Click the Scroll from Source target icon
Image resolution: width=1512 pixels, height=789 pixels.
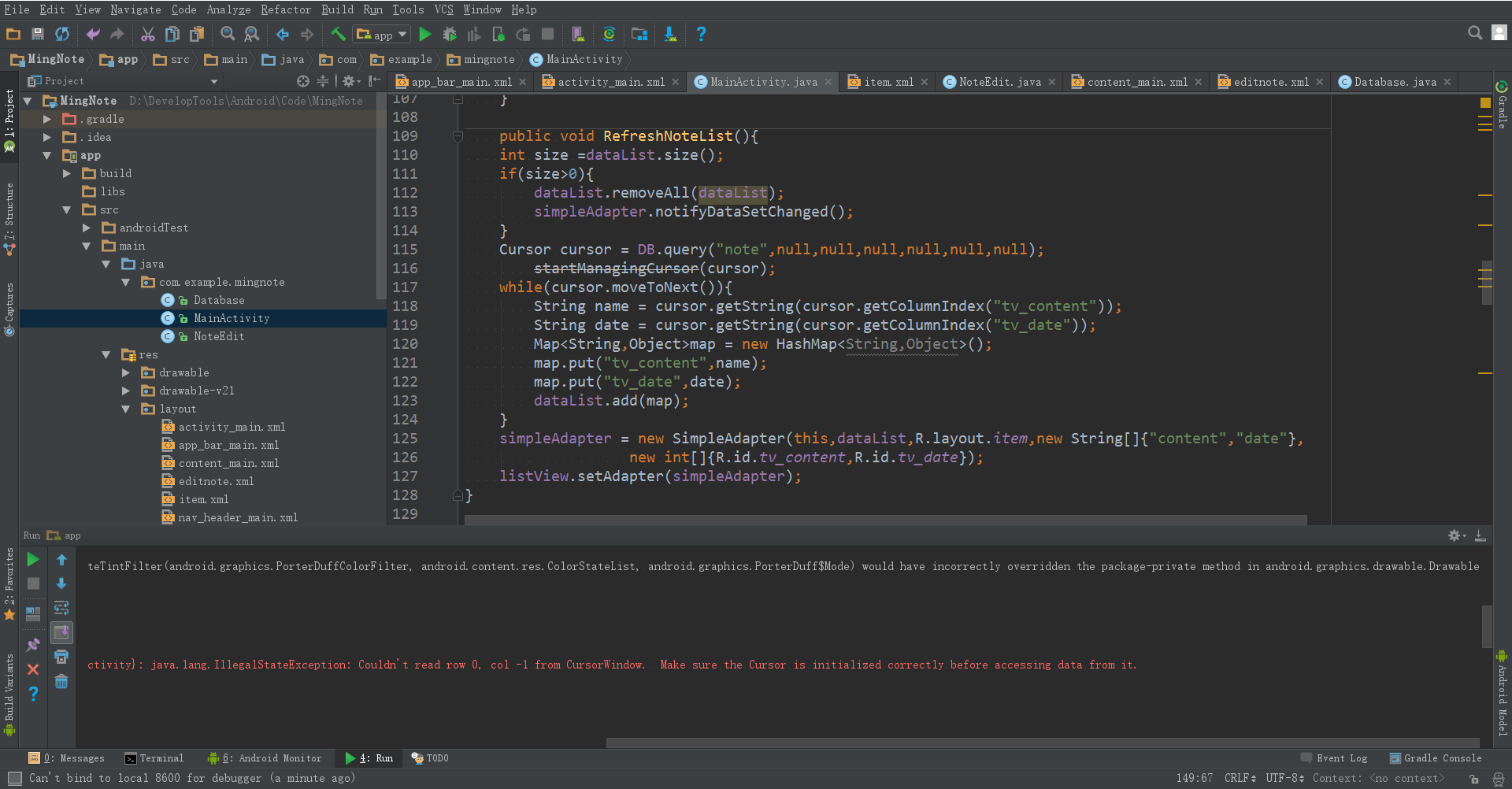tap(303, 81)
